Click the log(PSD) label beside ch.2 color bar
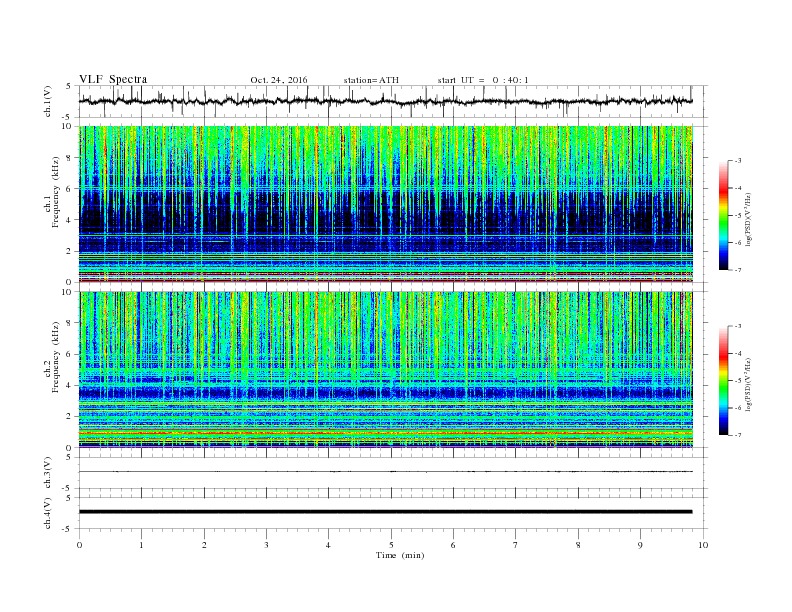The image size is (792, 612). click(749, 384)
